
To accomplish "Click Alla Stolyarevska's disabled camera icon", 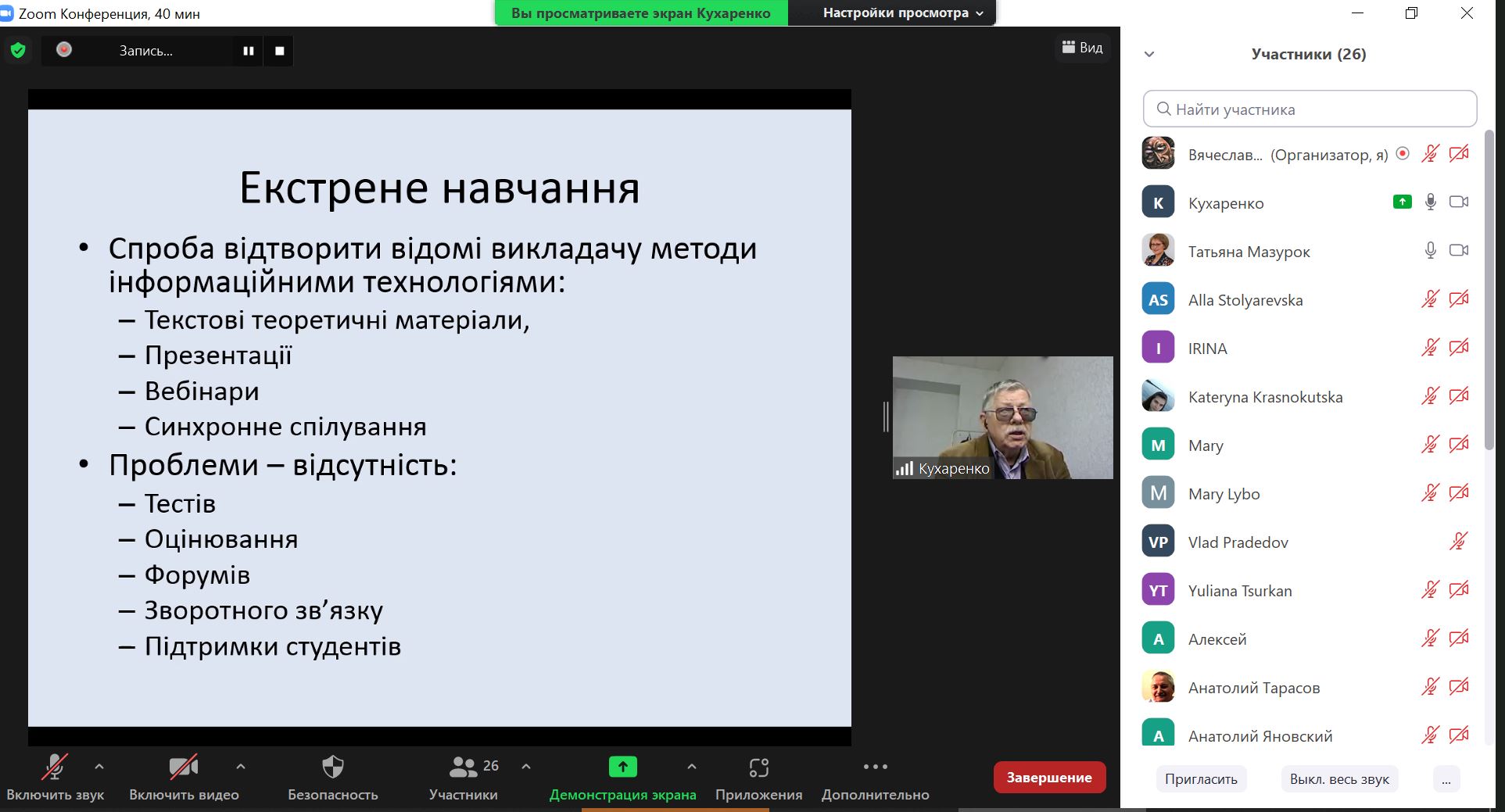I will tap(1459, 299).
